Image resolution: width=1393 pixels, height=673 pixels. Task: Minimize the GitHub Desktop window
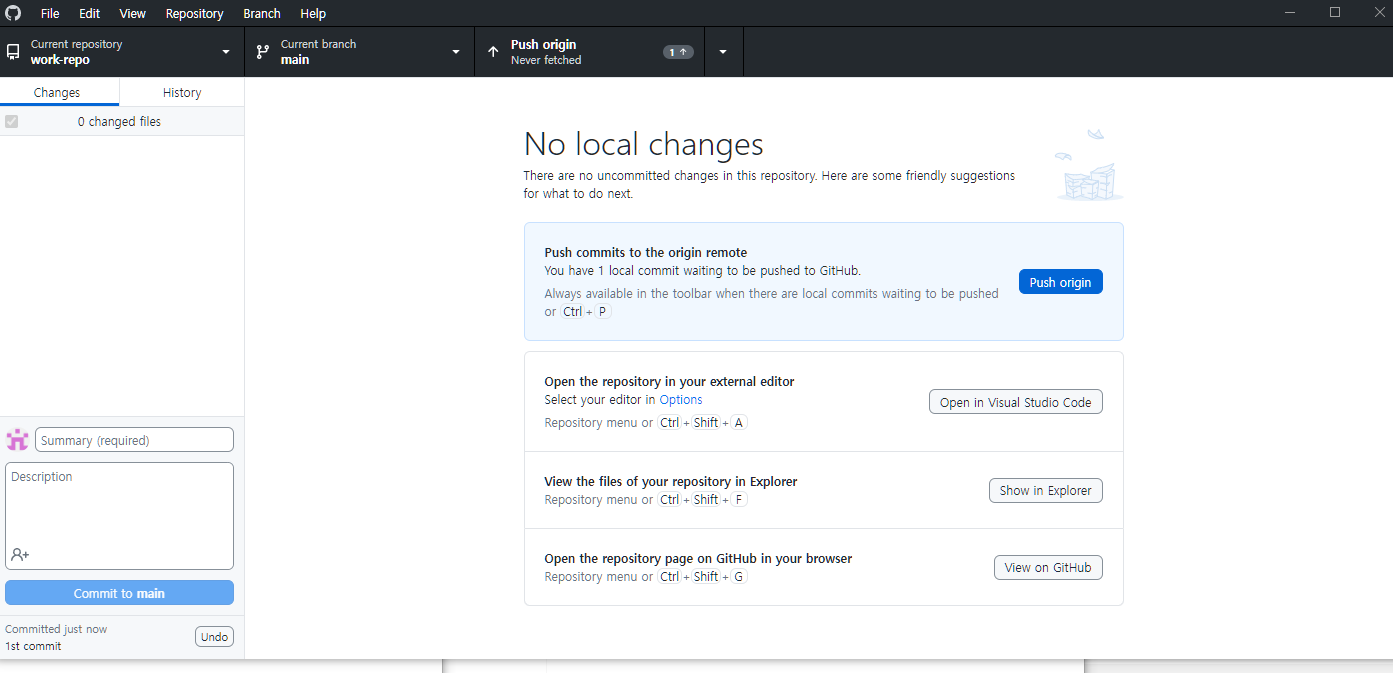click(x=1289, y=12)
